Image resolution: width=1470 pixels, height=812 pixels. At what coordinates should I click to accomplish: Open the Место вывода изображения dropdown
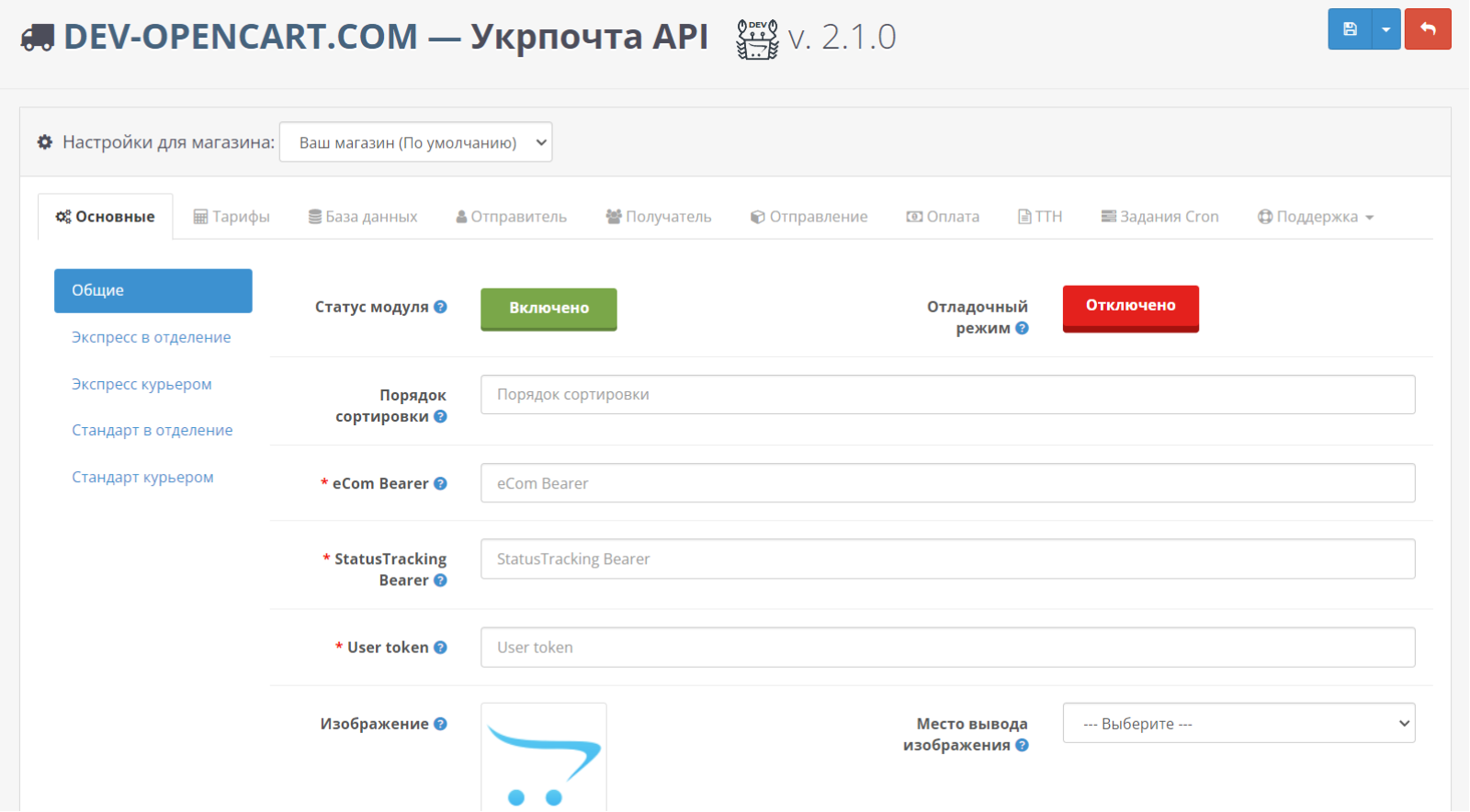(x=1238, y=724)
